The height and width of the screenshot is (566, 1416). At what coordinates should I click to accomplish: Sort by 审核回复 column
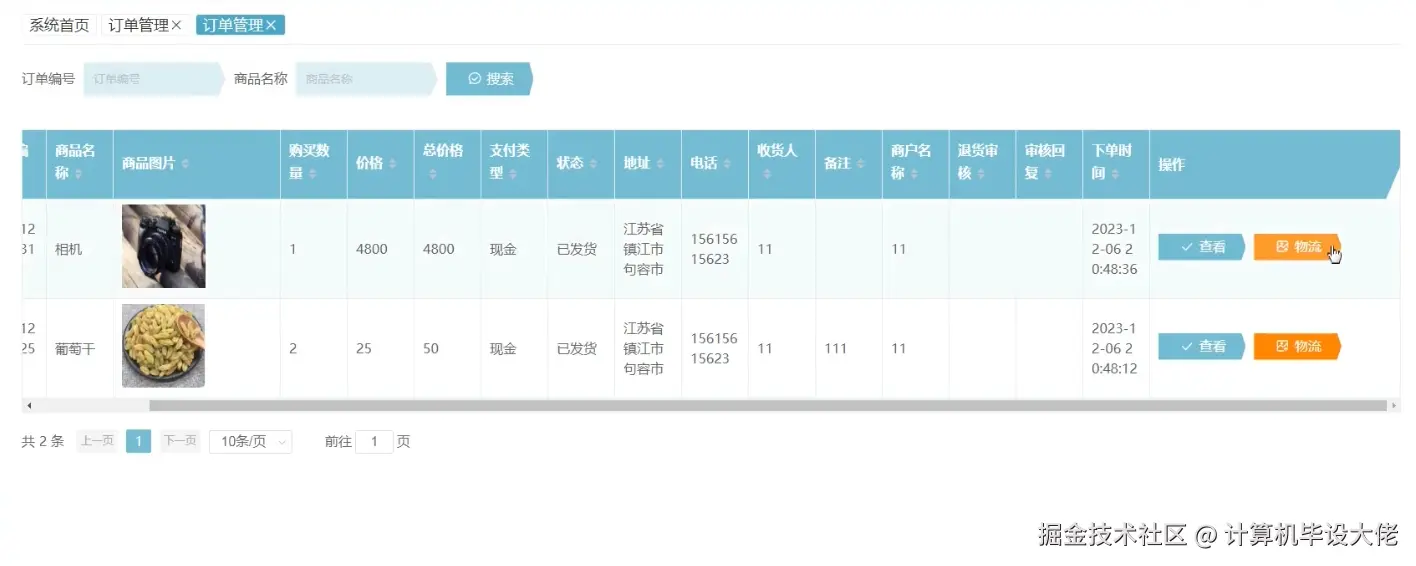click(x=1048, y=174)
